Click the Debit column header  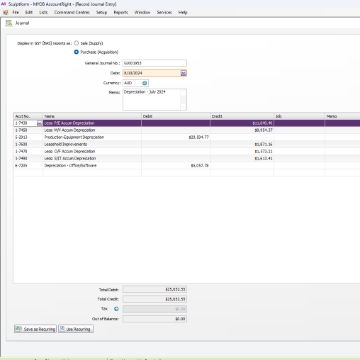click(x=176, y=116)
